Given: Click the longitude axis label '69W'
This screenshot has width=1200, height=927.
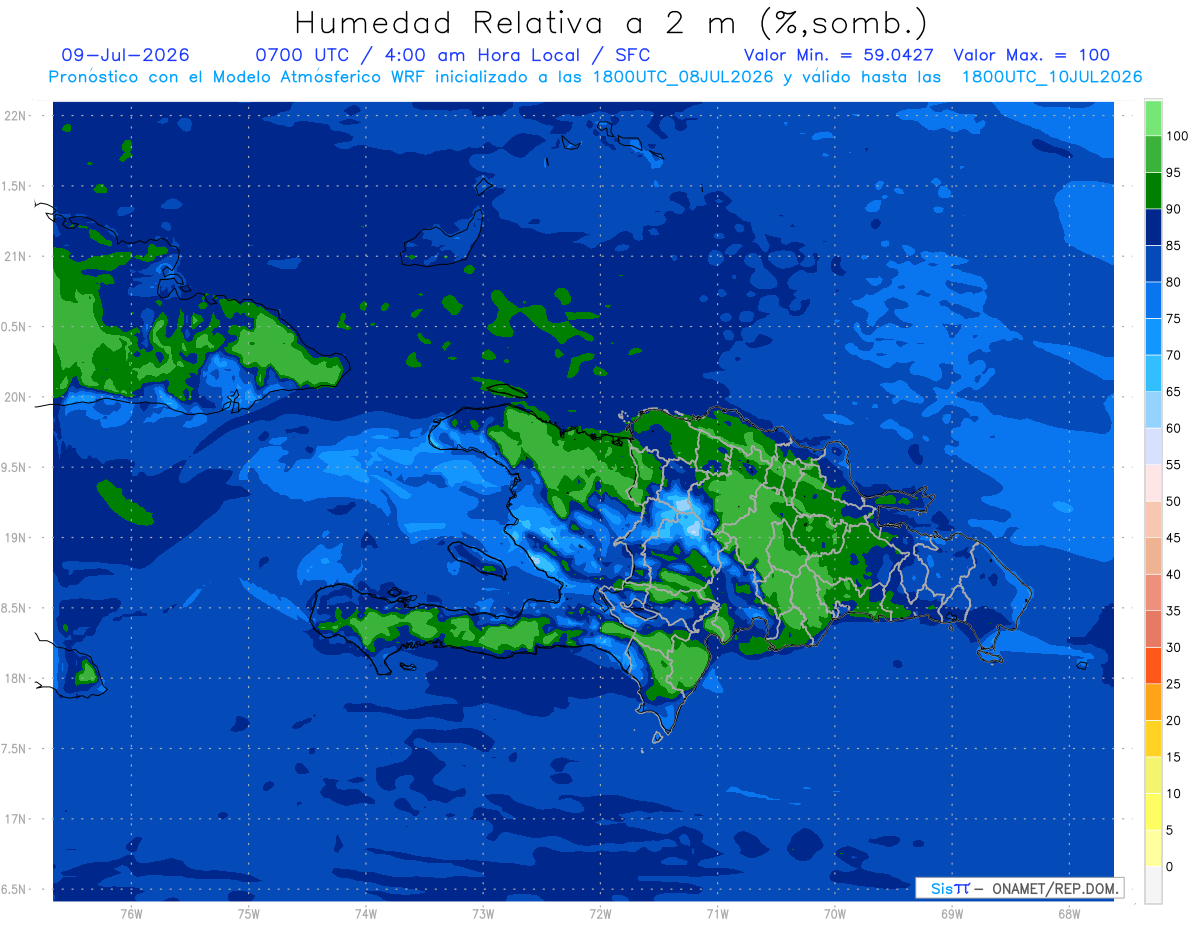Looking at the screenshot, I should tap(951, 913).
